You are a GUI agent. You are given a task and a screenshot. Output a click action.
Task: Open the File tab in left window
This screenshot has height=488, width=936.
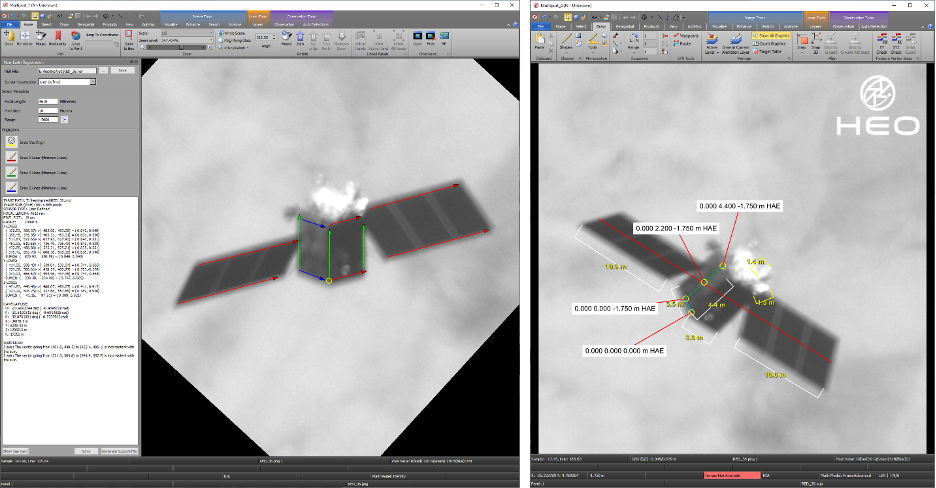pyautogui.click(x=10, y=24)
